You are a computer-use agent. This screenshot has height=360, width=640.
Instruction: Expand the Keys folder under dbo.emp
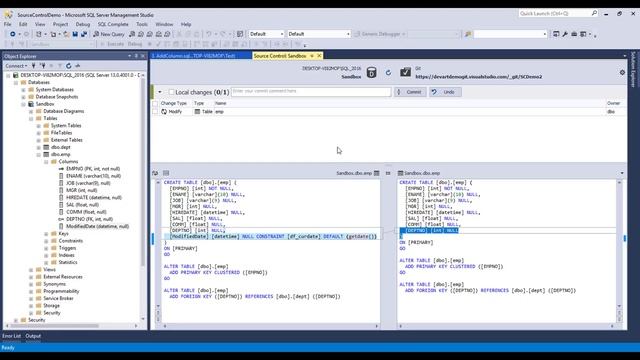tap(46, 234)
